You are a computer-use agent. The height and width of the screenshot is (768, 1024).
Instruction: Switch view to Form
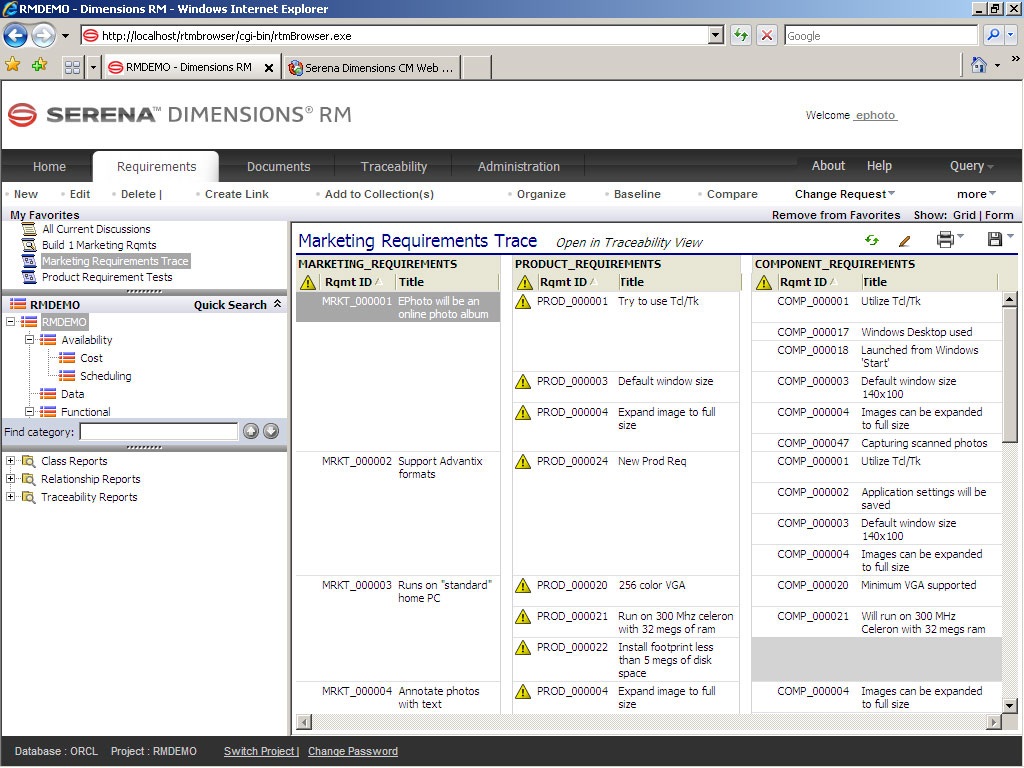pyautogui.click(x=999, y=215)
